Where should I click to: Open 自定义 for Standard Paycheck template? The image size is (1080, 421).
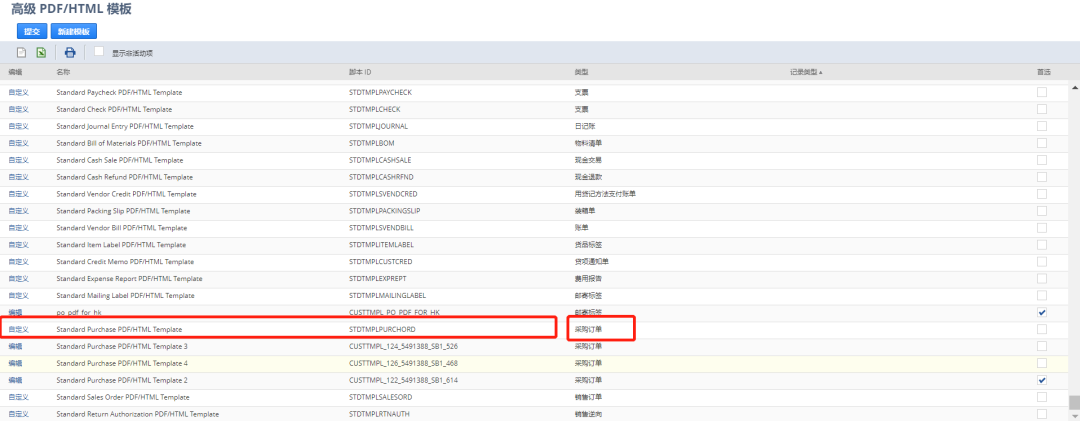(19, 92)
